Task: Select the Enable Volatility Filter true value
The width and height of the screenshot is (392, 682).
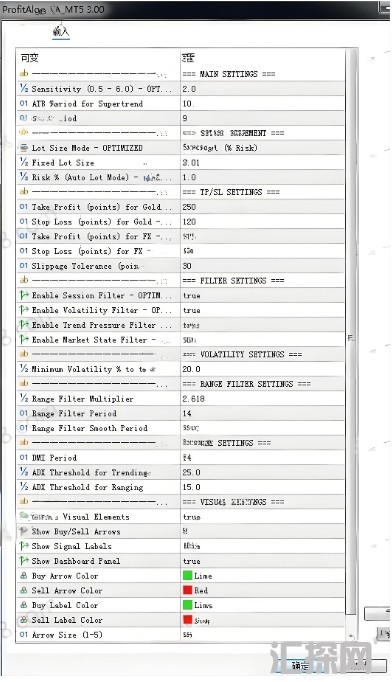Action: coord(191,310)
